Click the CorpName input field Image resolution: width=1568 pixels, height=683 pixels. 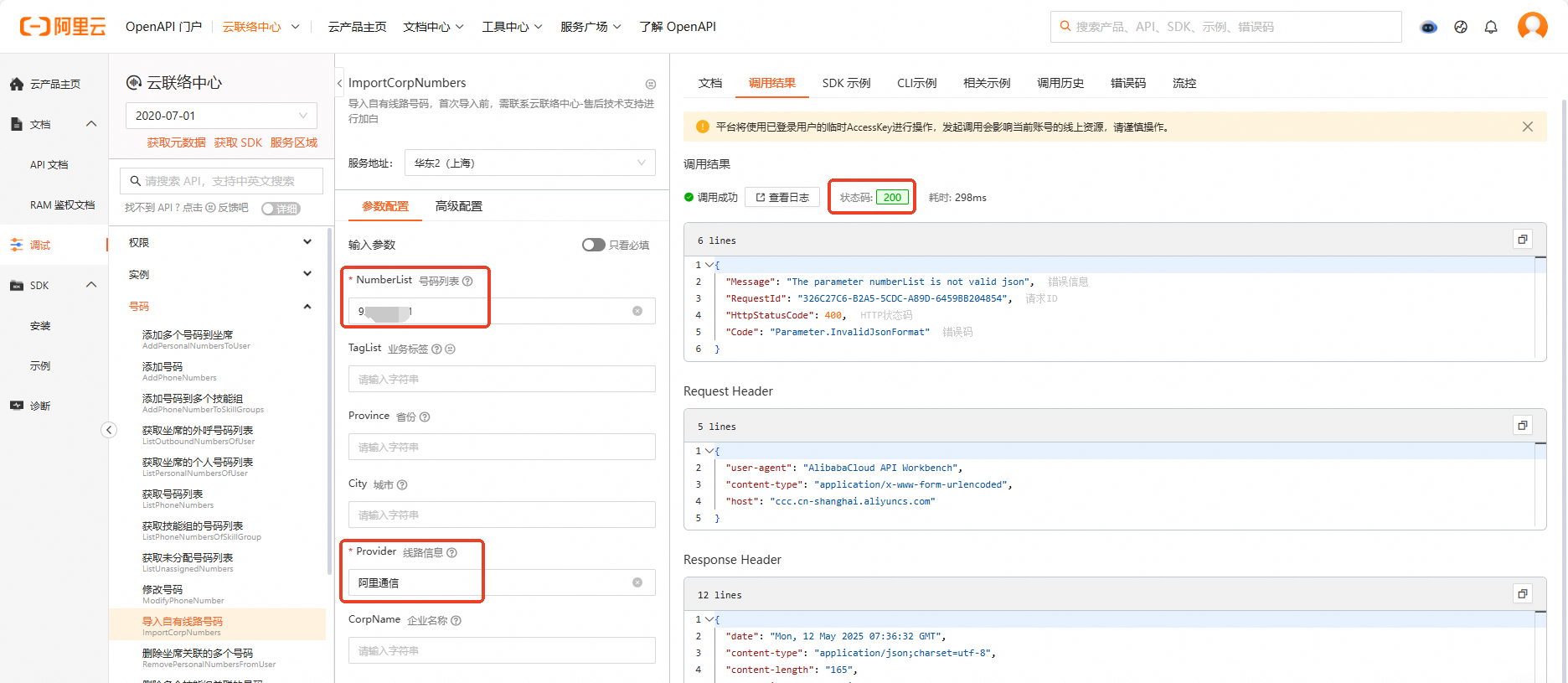[x=502, y=650]
